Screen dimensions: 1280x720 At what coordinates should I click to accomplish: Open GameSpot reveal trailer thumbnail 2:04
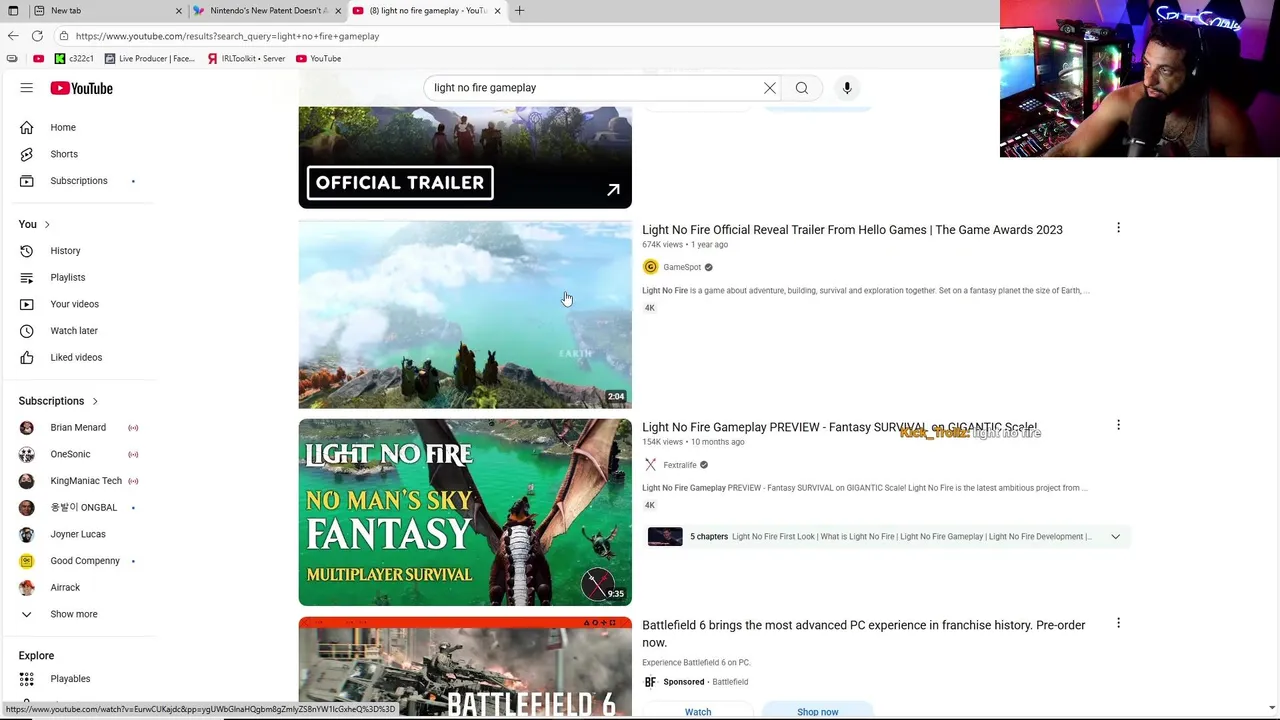click(465, 315)
